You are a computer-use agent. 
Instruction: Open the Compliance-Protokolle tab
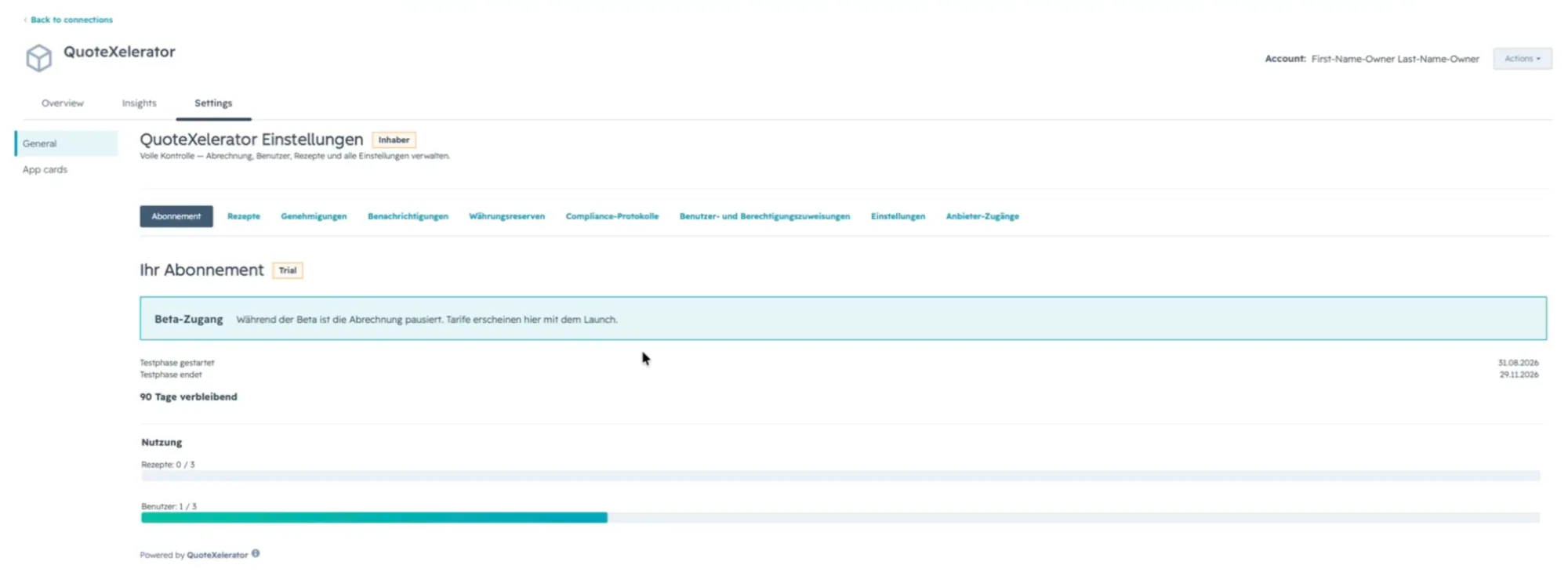pos(612,216)
